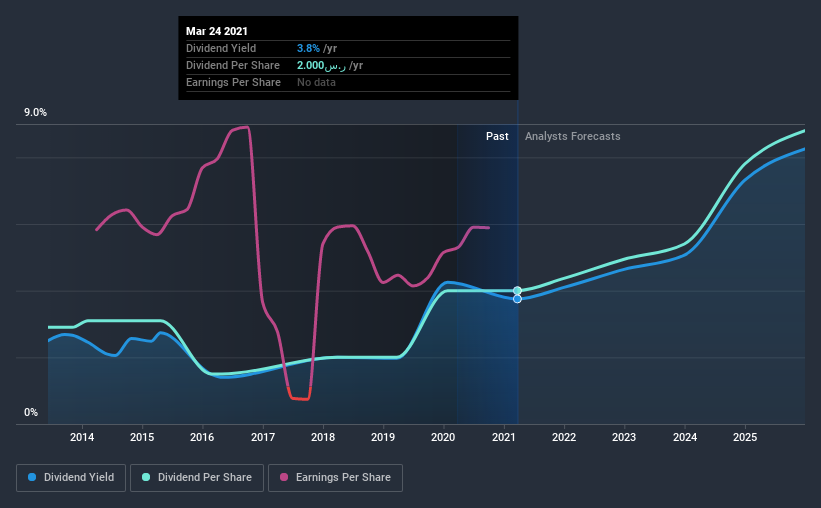Toggle the Earnings Per Share legend button
Image resolution: width=821 pixels, height=508 pixels.
[336, 478]
